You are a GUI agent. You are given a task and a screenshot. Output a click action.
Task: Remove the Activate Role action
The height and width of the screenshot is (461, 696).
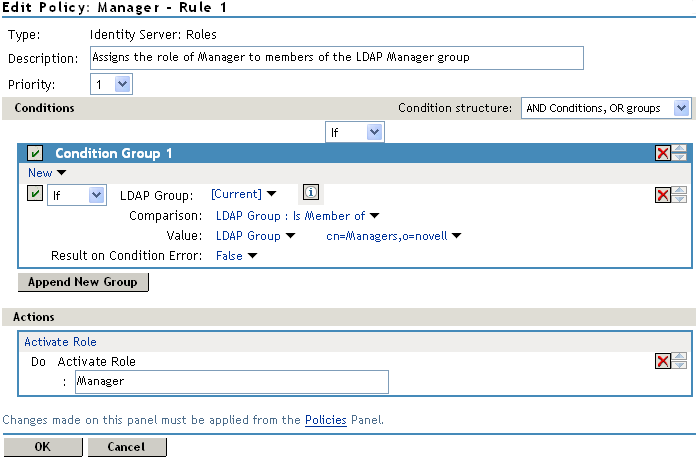coord(662,361)
